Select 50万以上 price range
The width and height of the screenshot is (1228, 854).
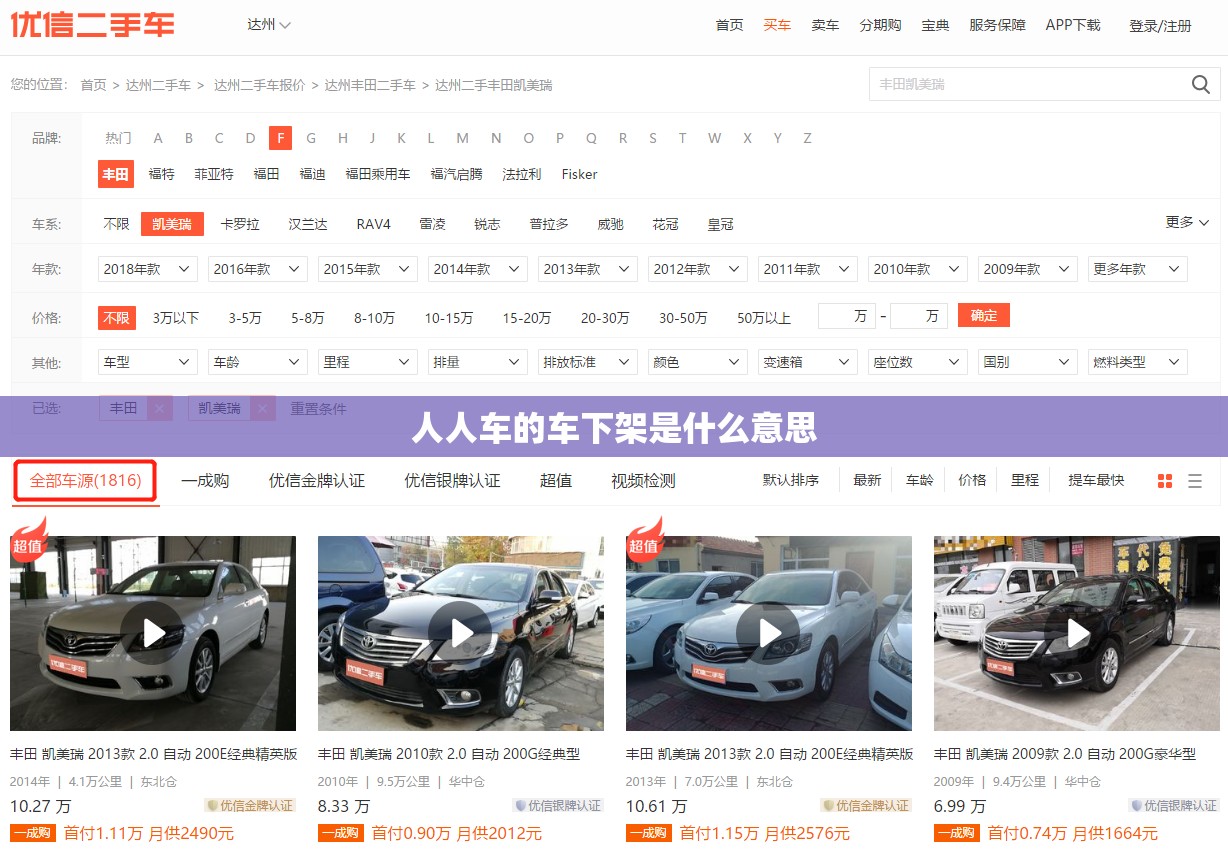(764, 318)
